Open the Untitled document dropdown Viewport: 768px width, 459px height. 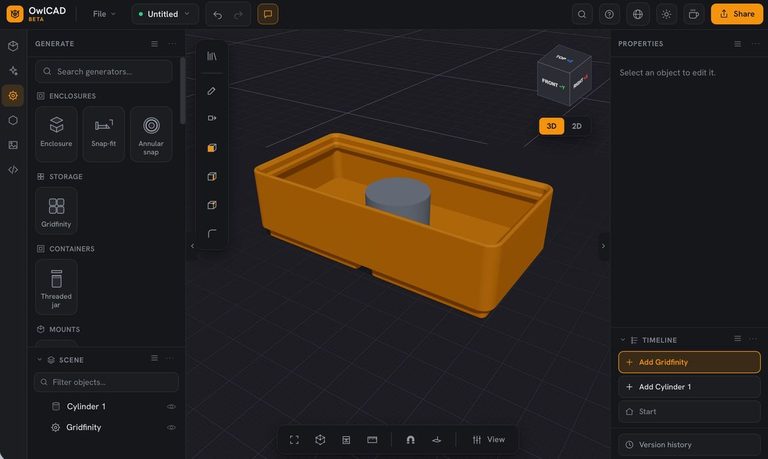click(165, 14)
